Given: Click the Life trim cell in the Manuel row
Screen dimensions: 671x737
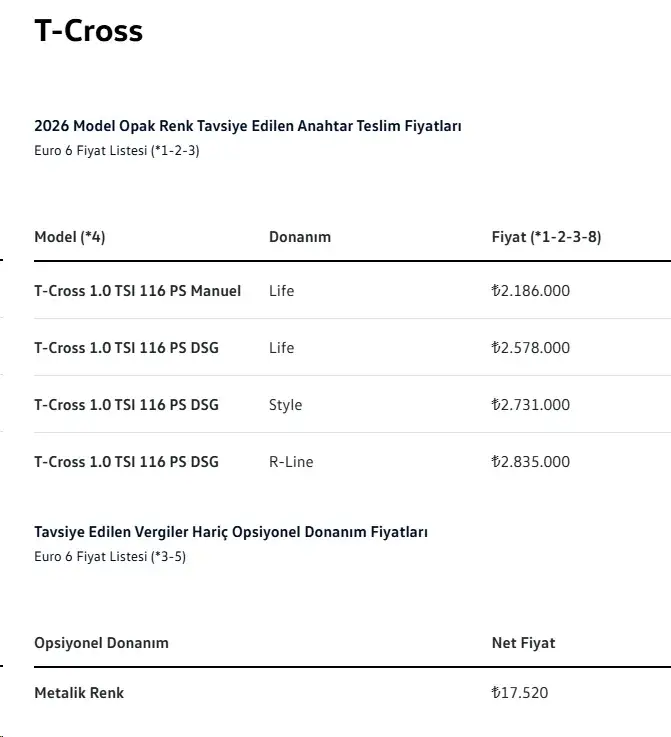Looking at the screenshot, I should [281, 291].
